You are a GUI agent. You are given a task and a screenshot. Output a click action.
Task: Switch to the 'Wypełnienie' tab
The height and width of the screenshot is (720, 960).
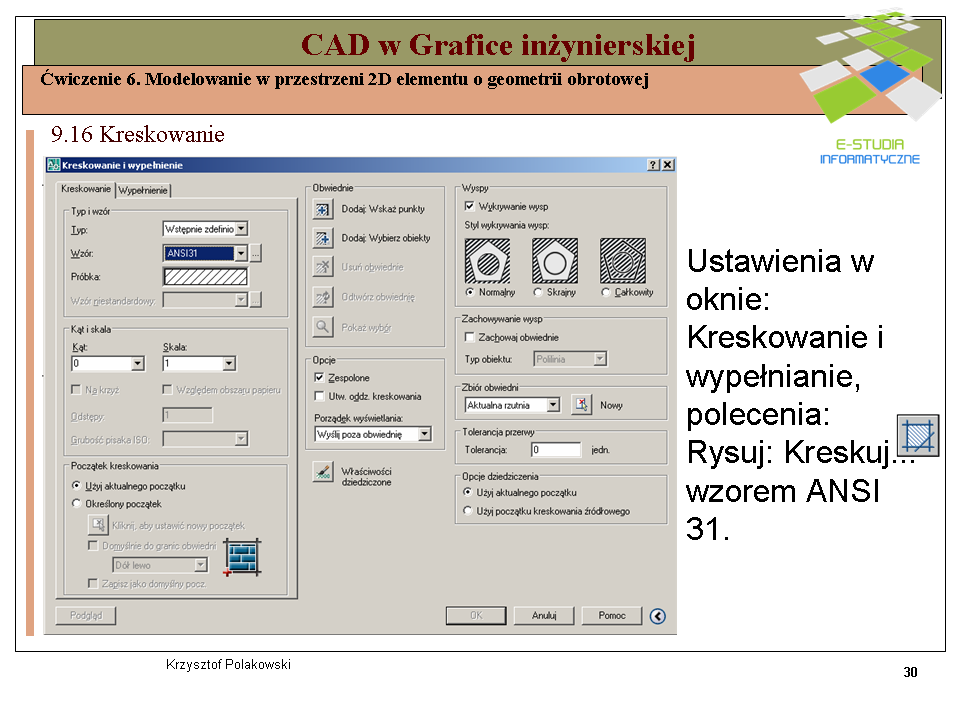tap(144, 190)
